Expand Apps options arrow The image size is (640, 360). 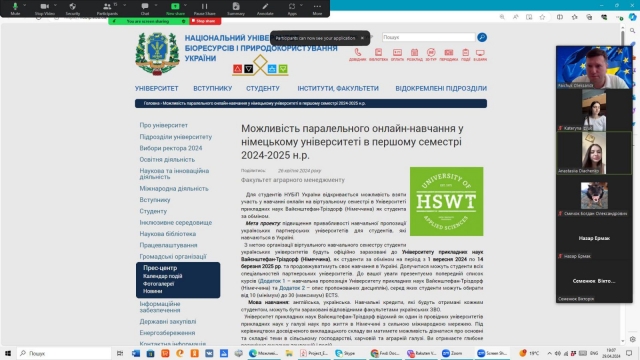point(301,5)
